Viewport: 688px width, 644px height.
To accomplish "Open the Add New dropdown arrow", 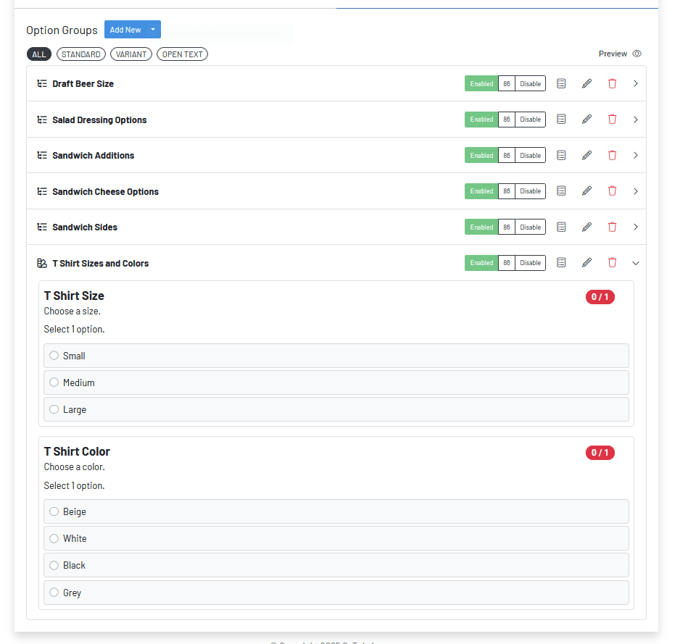I will coord(153,30).
